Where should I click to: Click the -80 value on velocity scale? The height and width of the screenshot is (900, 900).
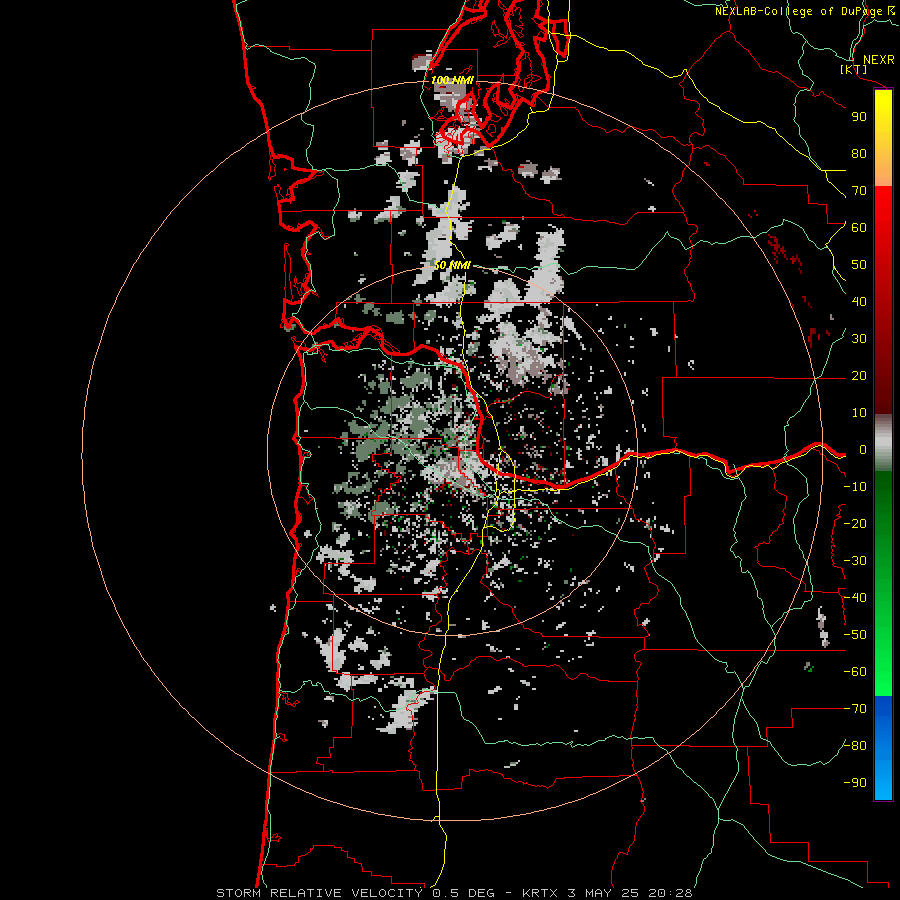855,746
